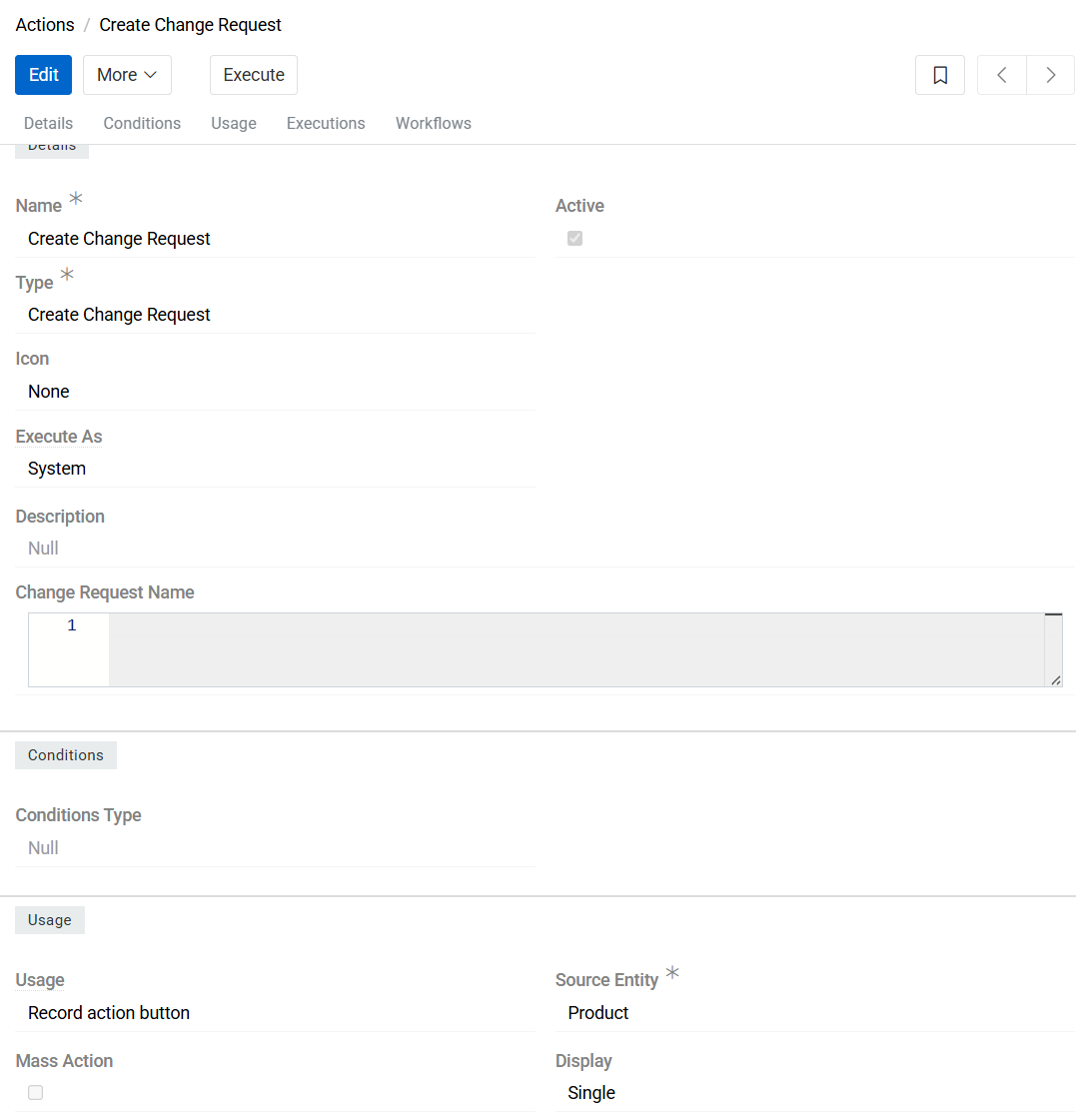The image size is (1076, 1120).
Task: Go back via the Actions breadcrumb link
Action: coord(44,24)
